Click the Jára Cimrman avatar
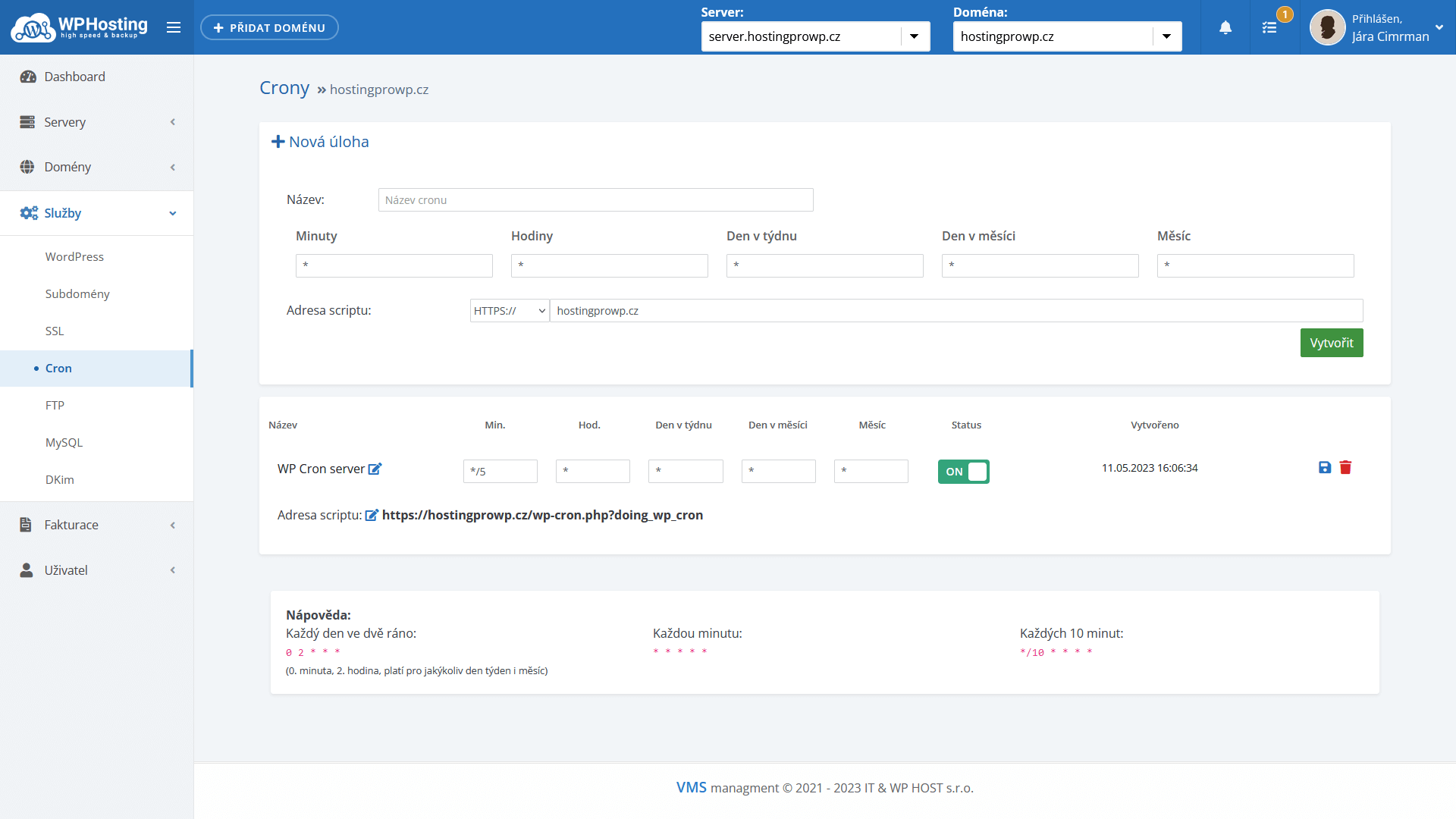This screenshot has height=819, width=1456. pos(1327,28)
